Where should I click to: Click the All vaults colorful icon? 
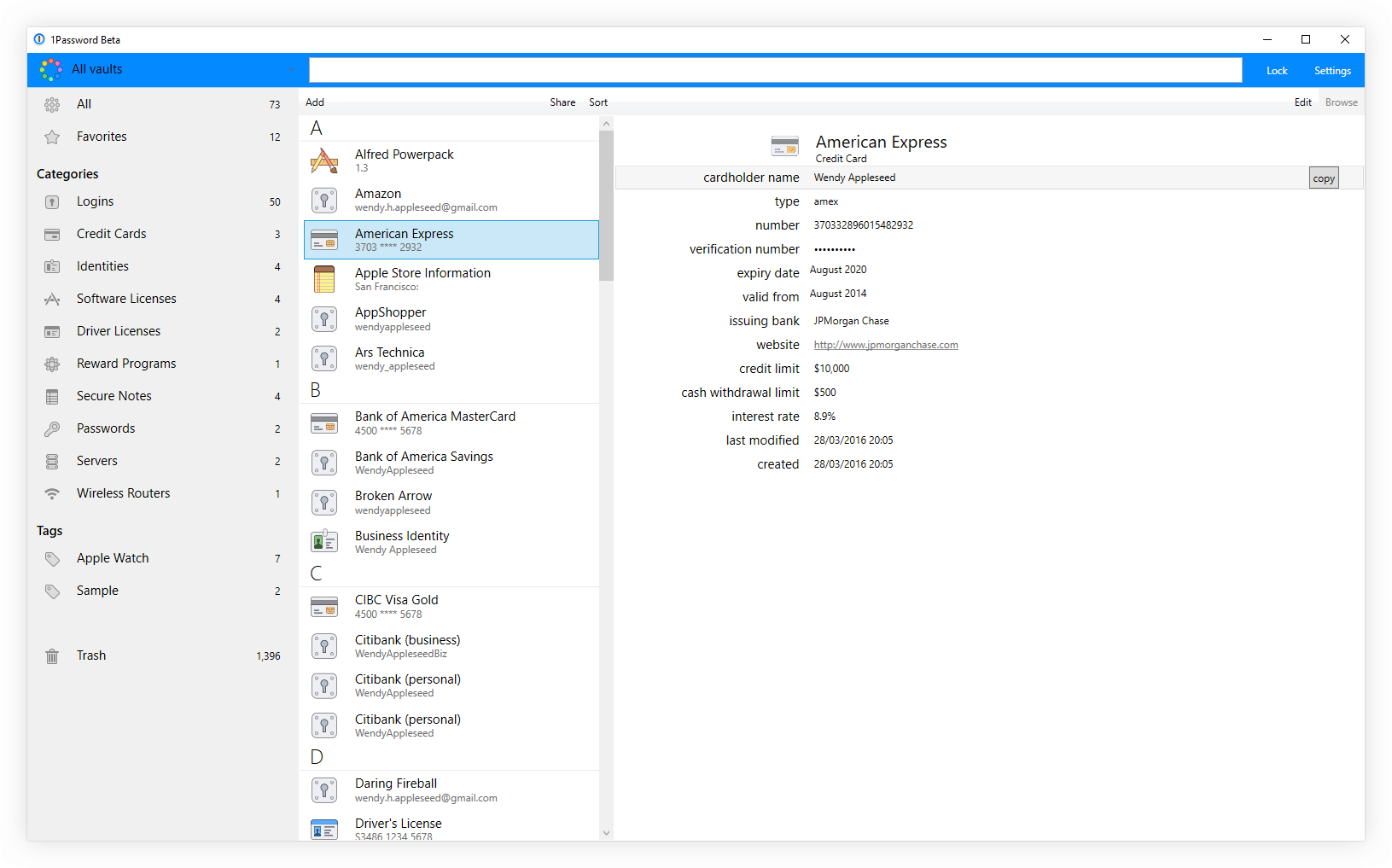[x=51, y=70]
